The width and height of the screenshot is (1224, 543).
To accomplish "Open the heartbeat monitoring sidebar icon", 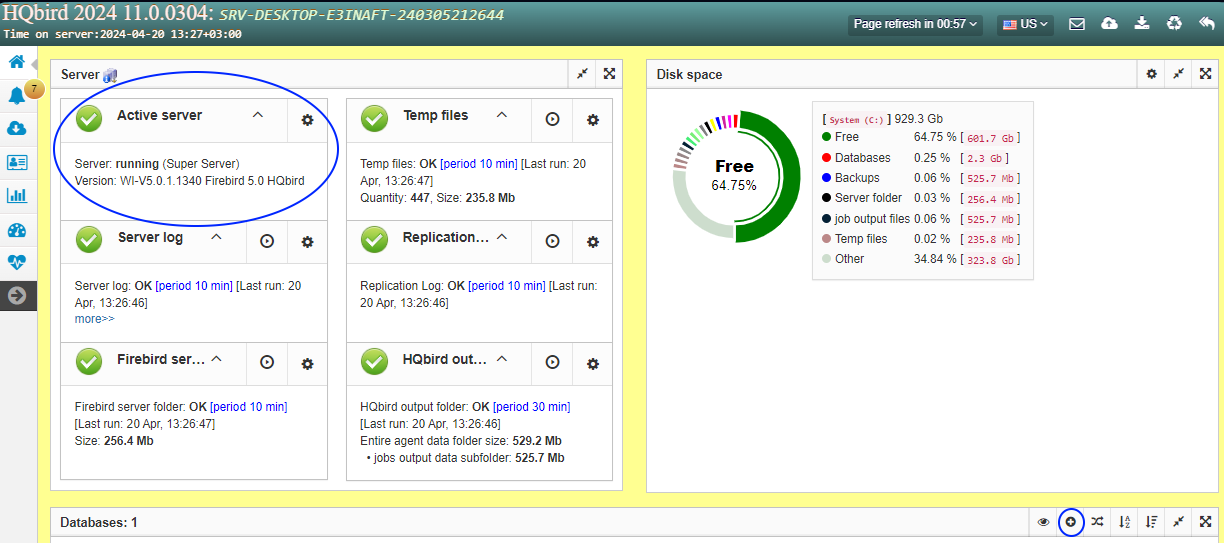I will tap(17, 262).
